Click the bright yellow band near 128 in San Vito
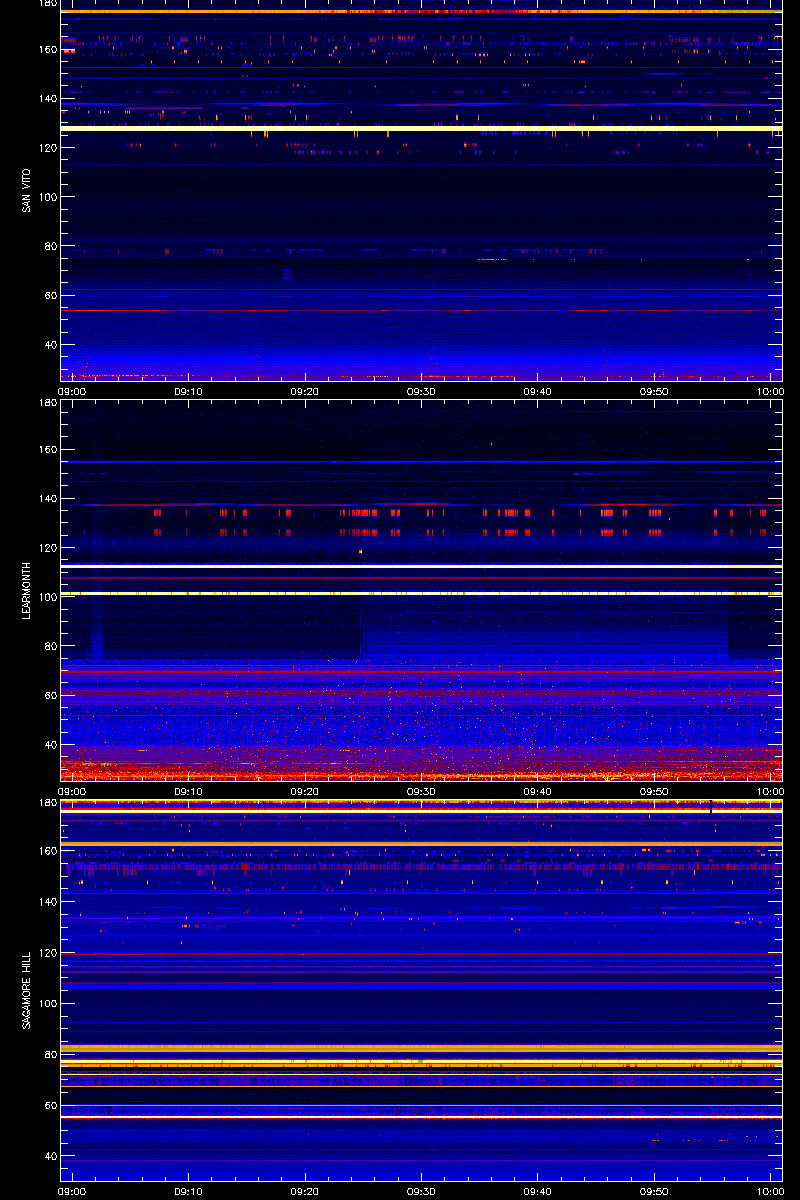The image size is (800, 1200). 421,129
